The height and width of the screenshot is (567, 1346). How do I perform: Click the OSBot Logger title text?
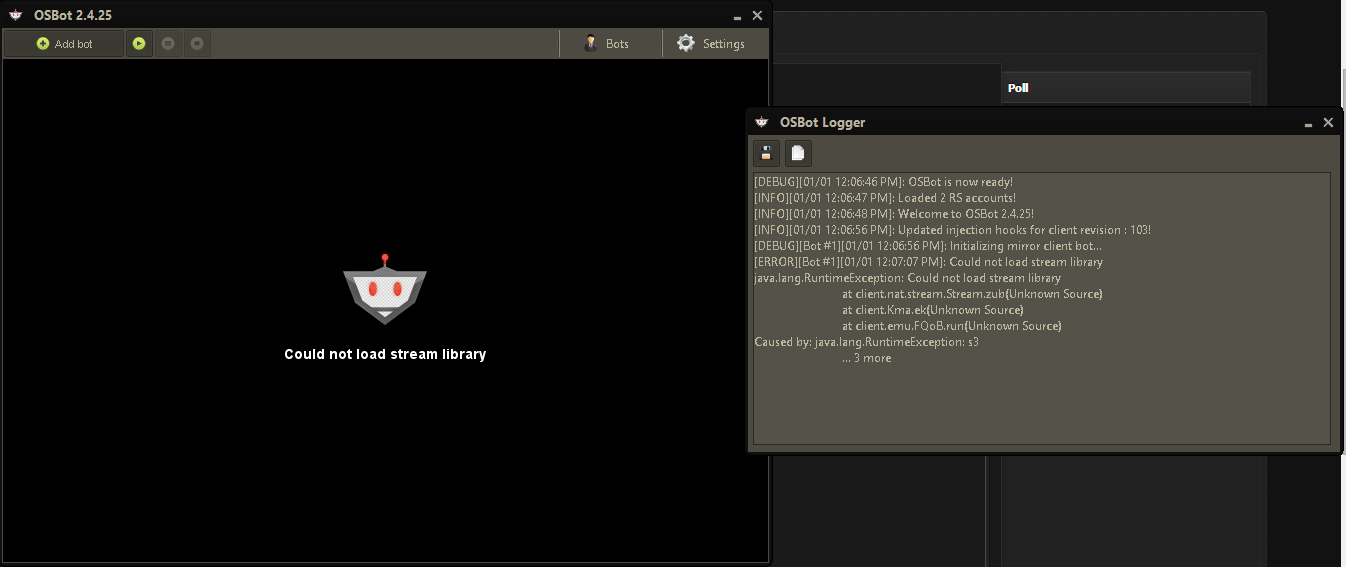pyautogui.click(x=822, y=122)
